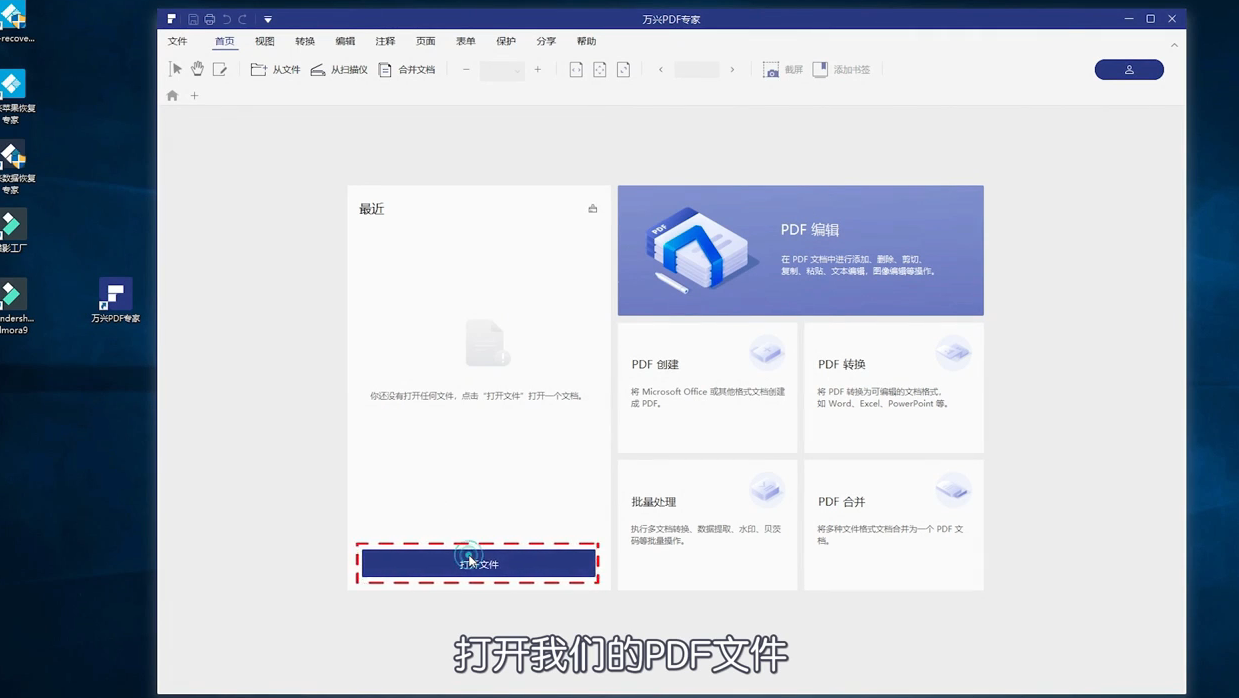This screenshot has height=698, width=1239.
Task: Click the home tab icon
Action: (x=172, y=96)
